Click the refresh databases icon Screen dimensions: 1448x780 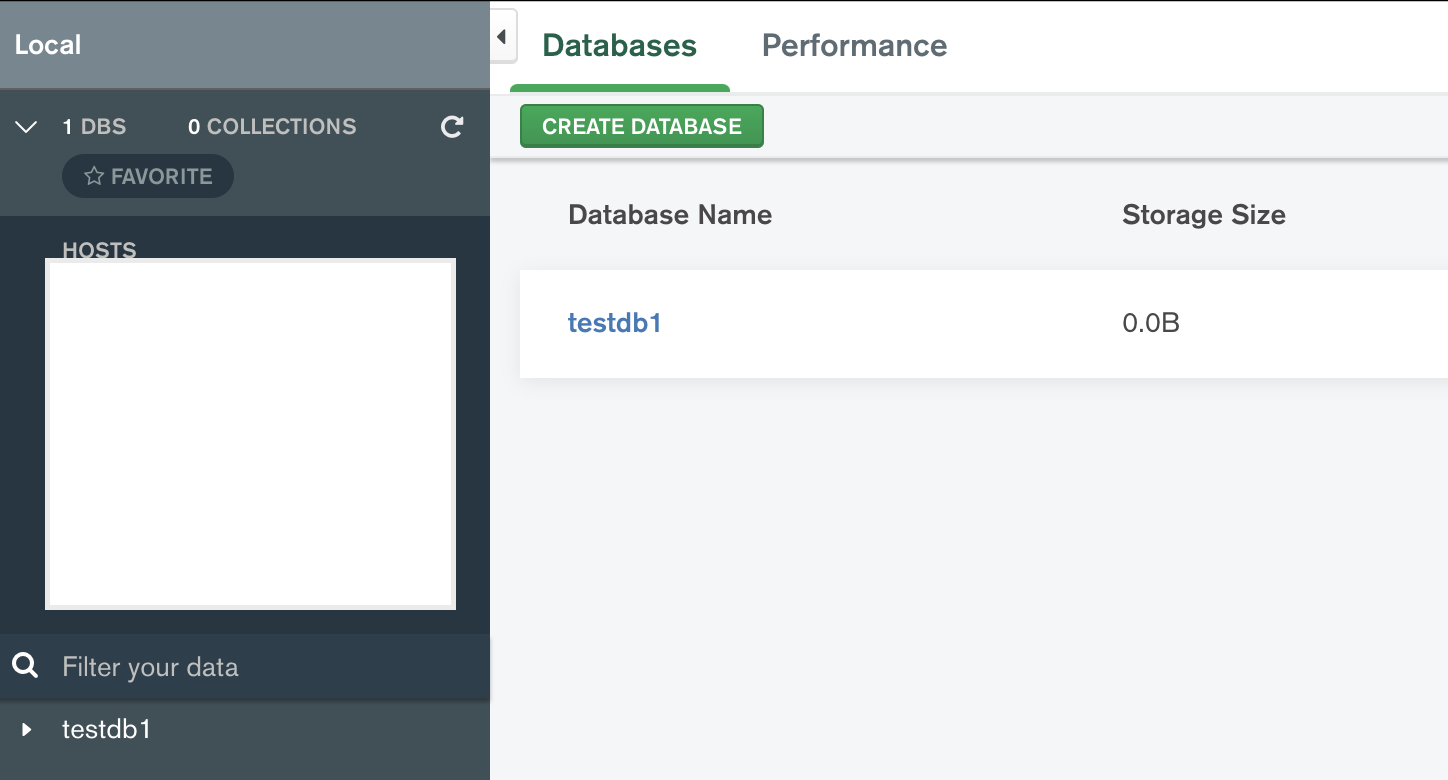[451, 127]
